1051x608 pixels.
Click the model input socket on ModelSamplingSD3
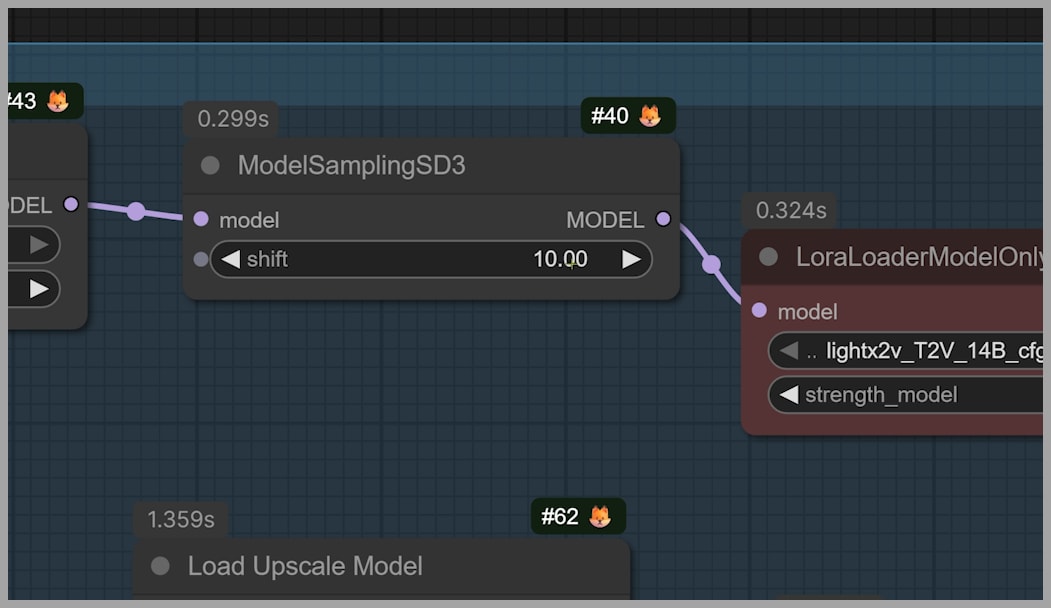click(201, 219)
